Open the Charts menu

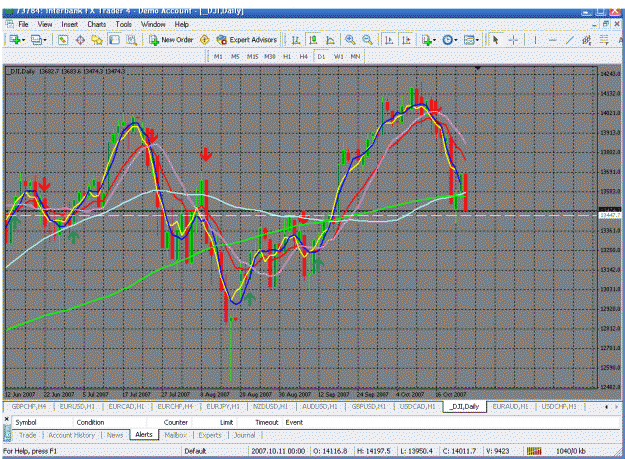96,24
